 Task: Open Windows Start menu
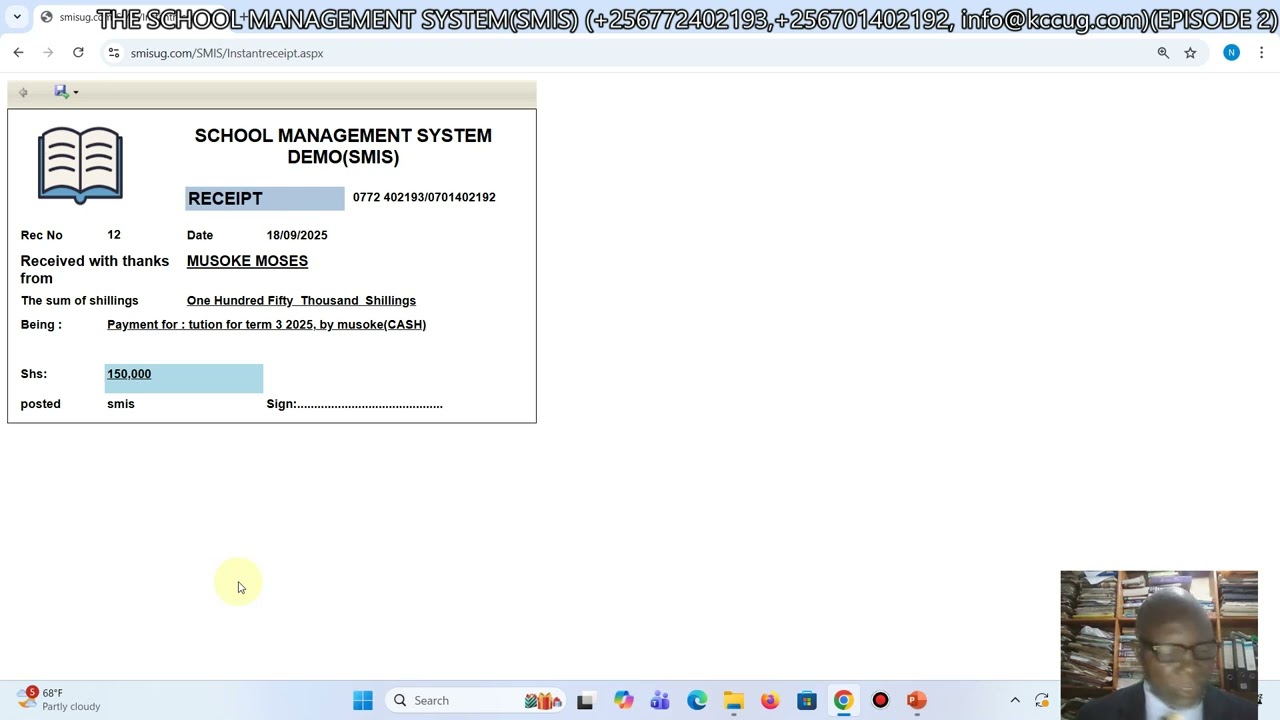[363, 701]
